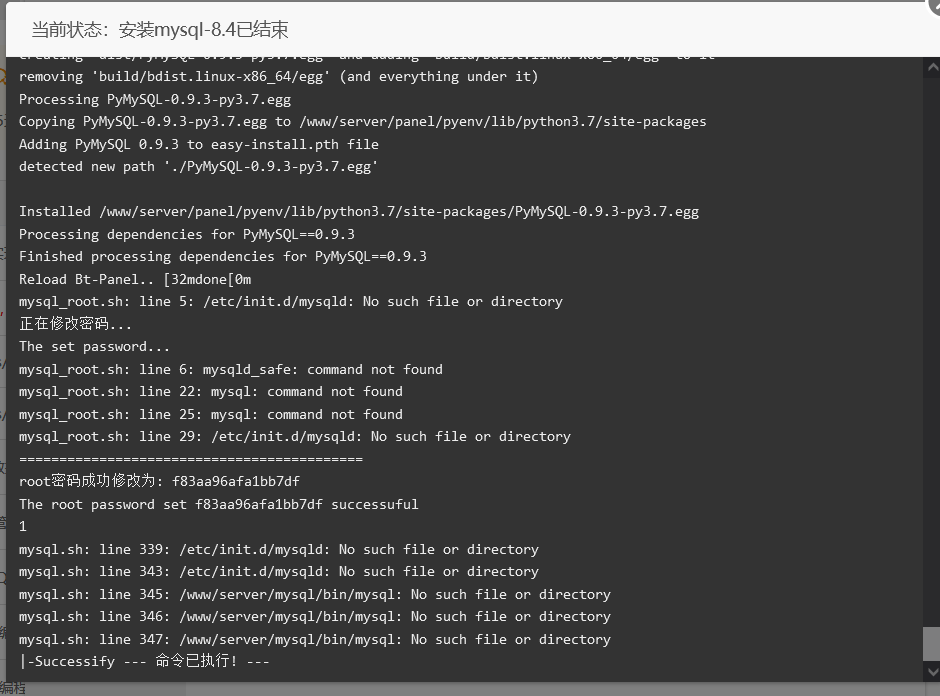Click the scrollbar down arrow
Image resolution: width=940 pixels, height=696 pixels.
tap(933, 671)
